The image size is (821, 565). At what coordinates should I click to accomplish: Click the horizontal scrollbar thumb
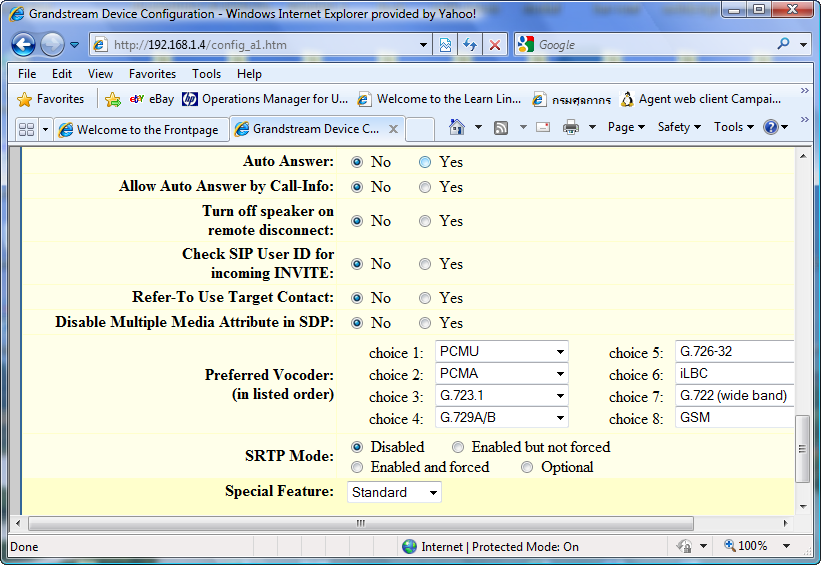tap(361, 523)
